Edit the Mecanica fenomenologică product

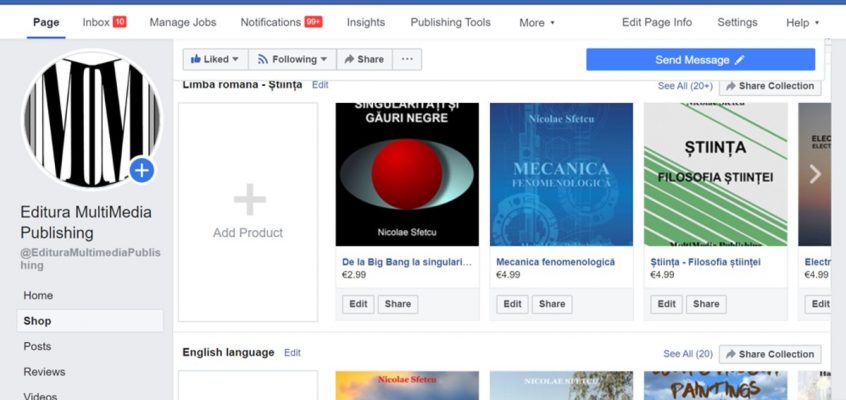(513, 304)
